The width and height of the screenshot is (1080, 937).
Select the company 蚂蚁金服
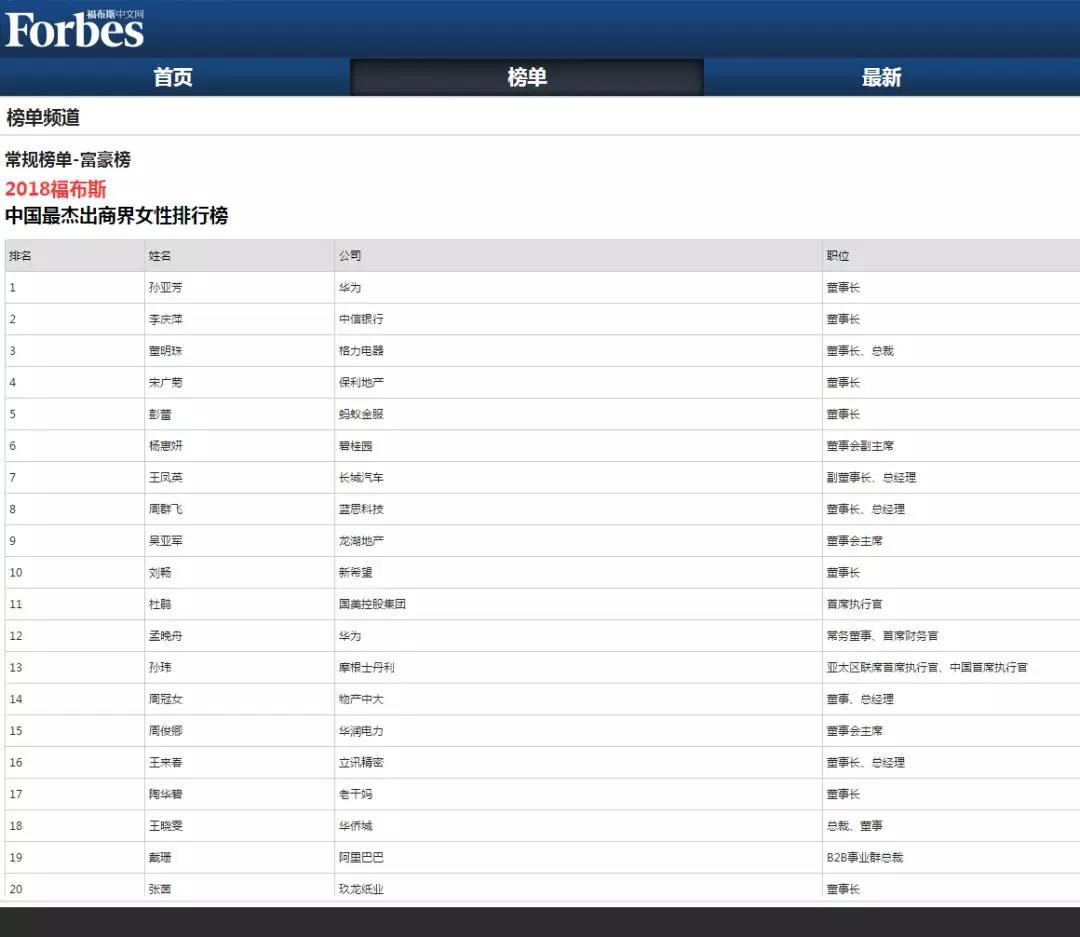361,414
